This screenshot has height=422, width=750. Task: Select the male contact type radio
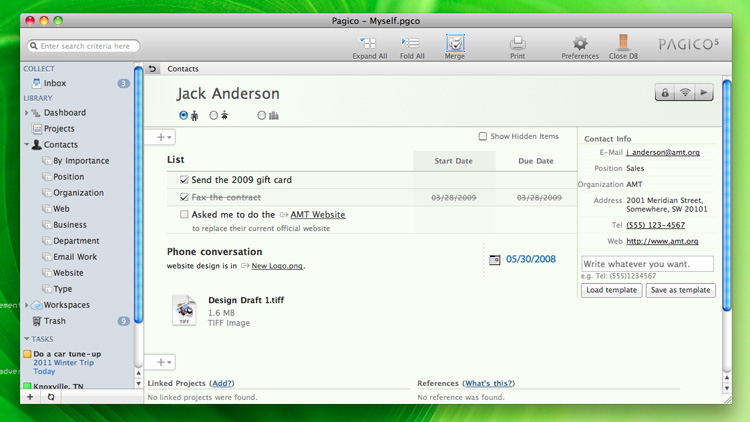click(x=184, y=115)
